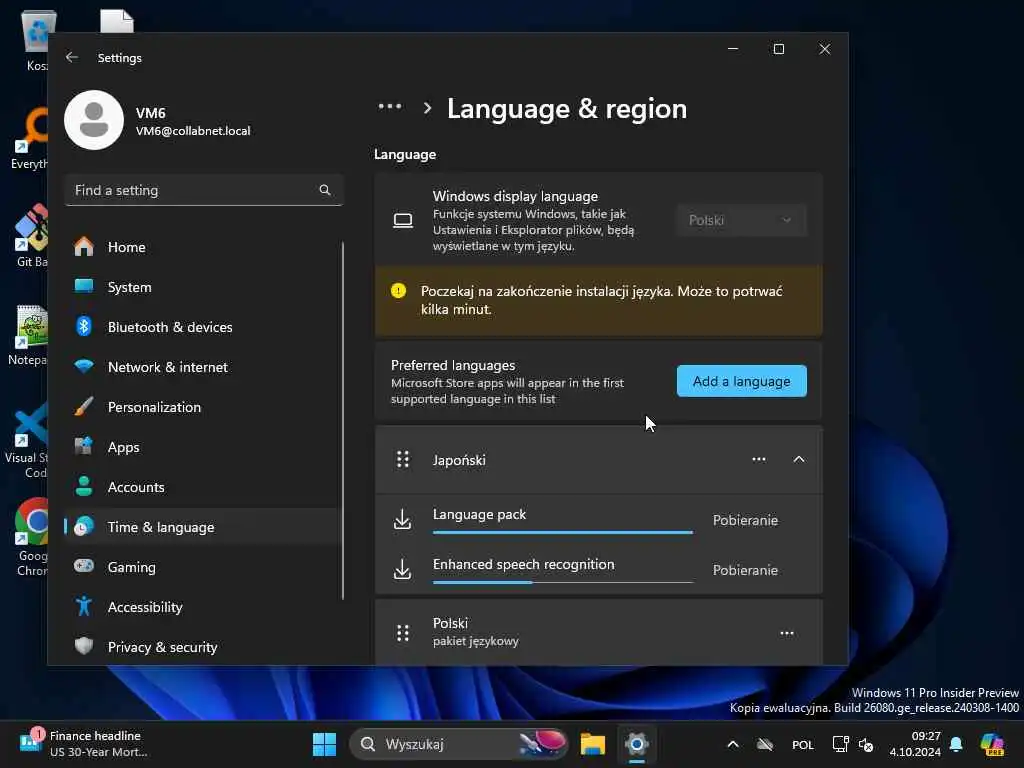This screenshot has height=768, width=1024.
Task: Open the Copilot Preview taskbar icon
Action: (x=992, y=744)
